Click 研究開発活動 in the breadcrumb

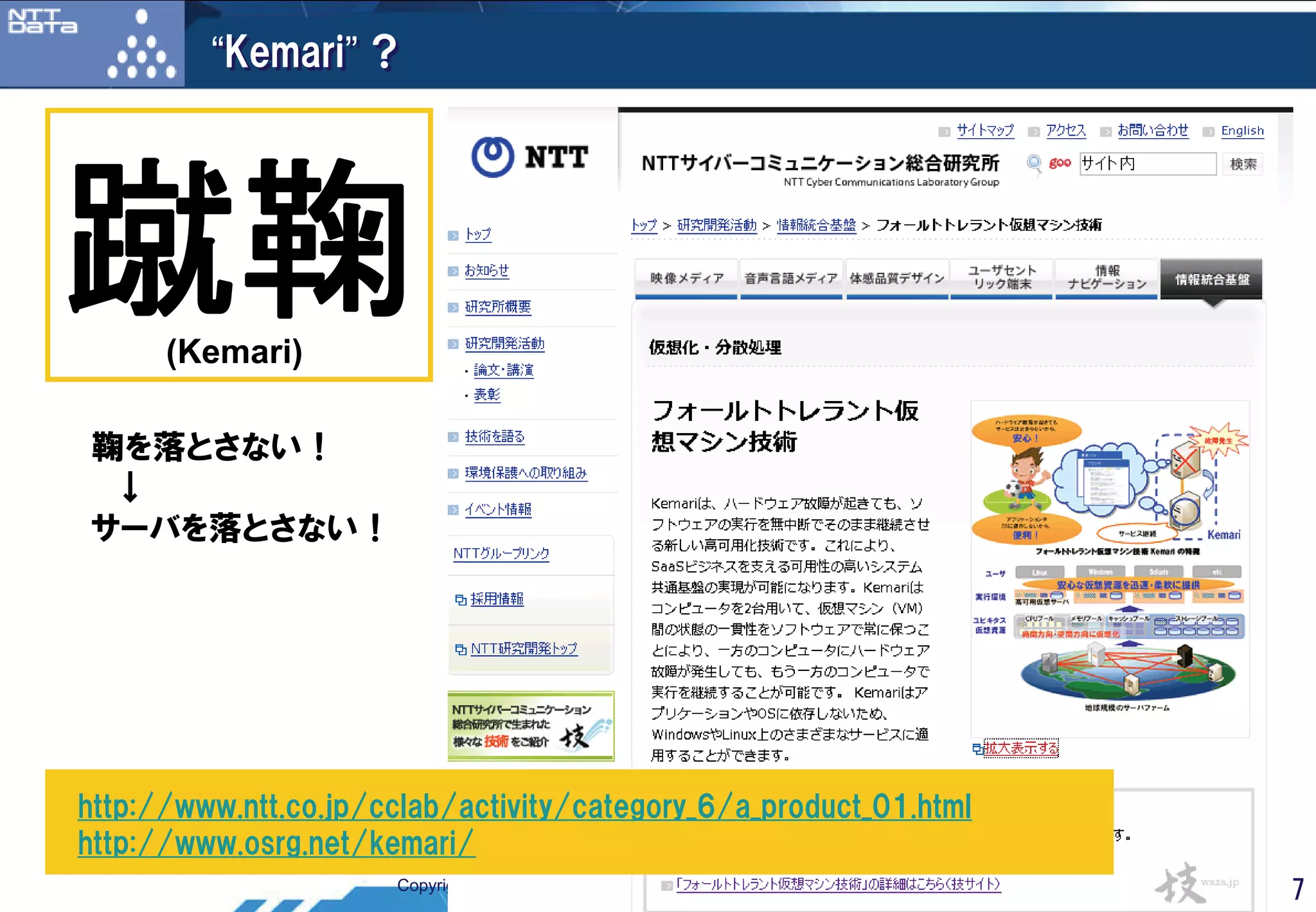[717, 225]
